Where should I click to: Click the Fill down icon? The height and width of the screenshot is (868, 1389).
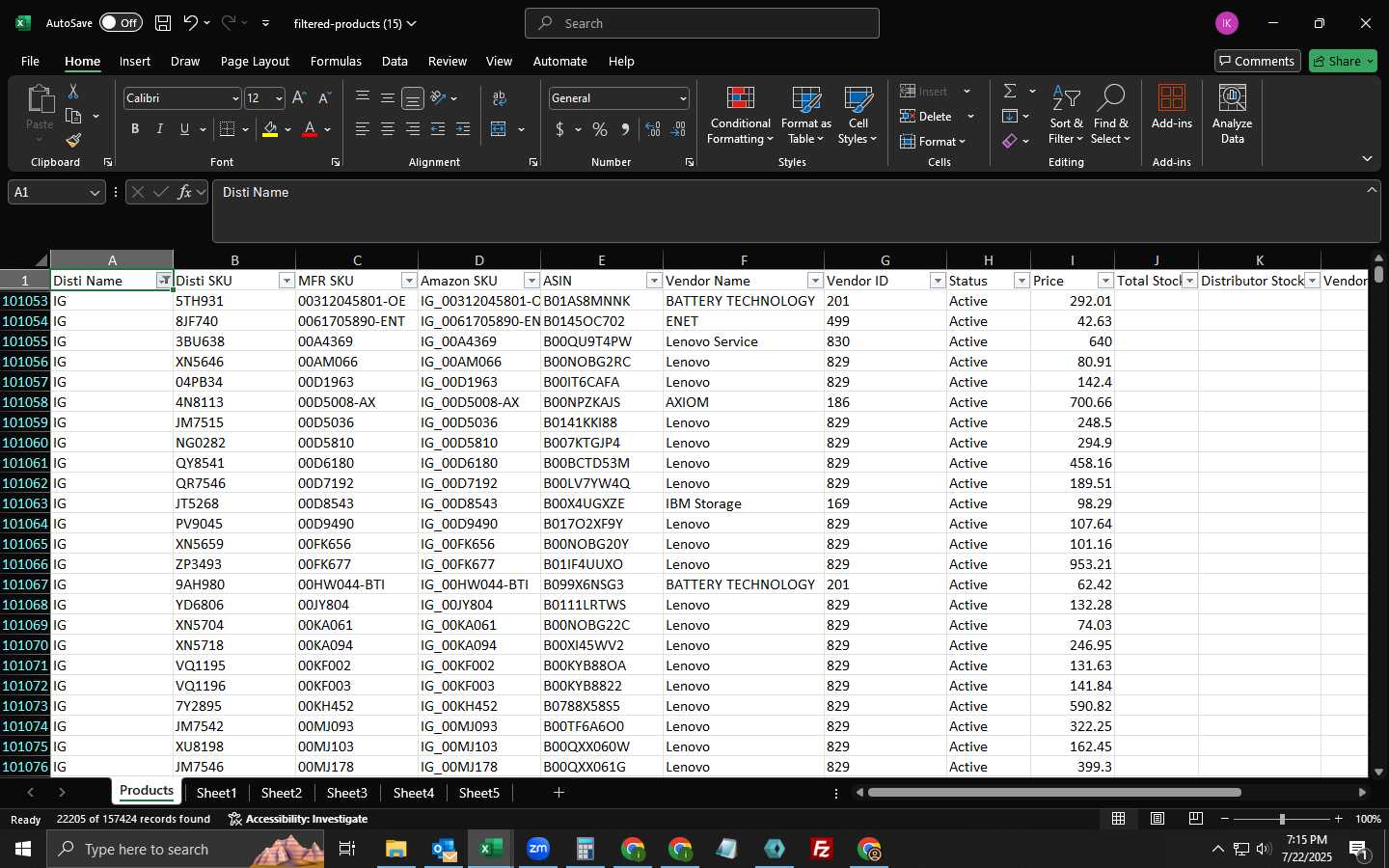click(x=1010, y=117)
